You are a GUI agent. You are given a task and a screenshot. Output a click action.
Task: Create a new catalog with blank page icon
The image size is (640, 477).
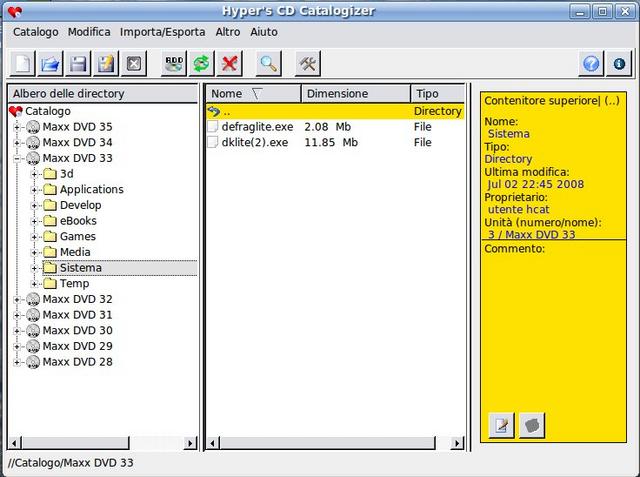(22, 64)
